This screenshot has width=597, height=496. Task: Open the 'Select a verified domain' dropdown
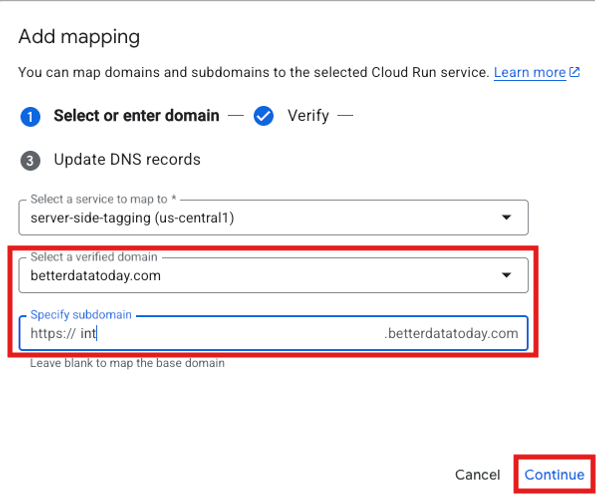[273, 275]
